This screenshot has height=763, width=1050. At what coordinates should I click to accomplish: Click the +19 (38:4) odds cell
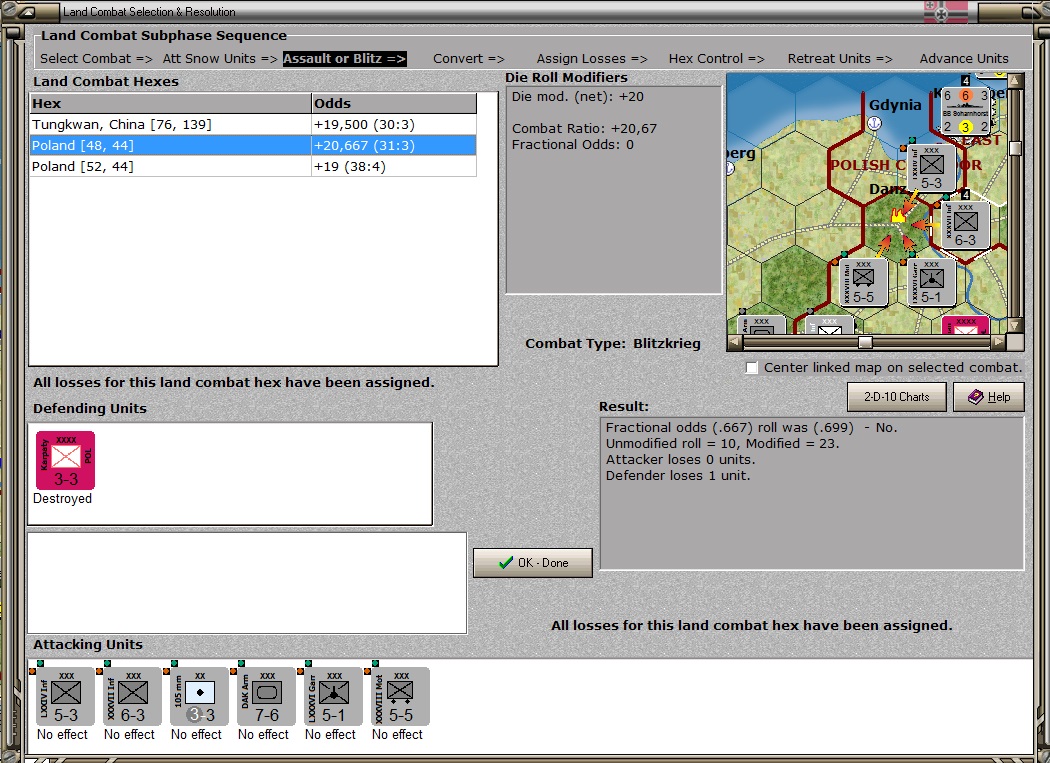(x=394, y=166)
